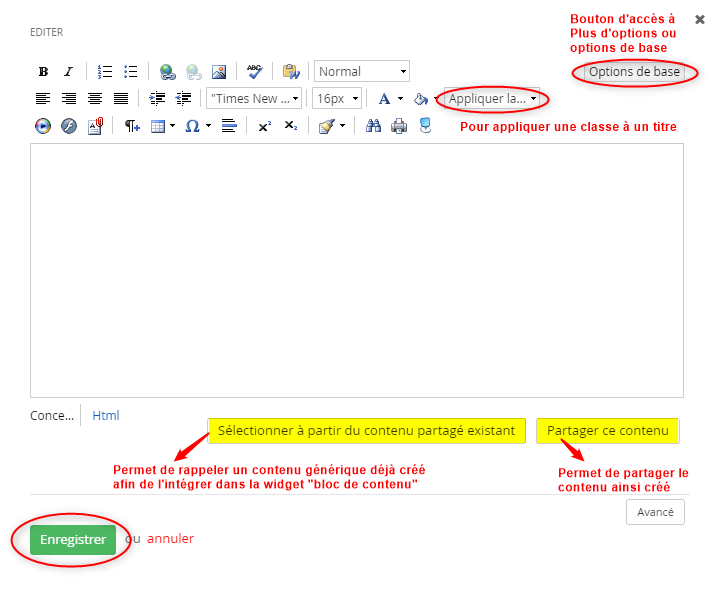The width and height of the screenshot is (720, 608).
Task: Click the text foreground color picker
Action: (x=384, y=99)
